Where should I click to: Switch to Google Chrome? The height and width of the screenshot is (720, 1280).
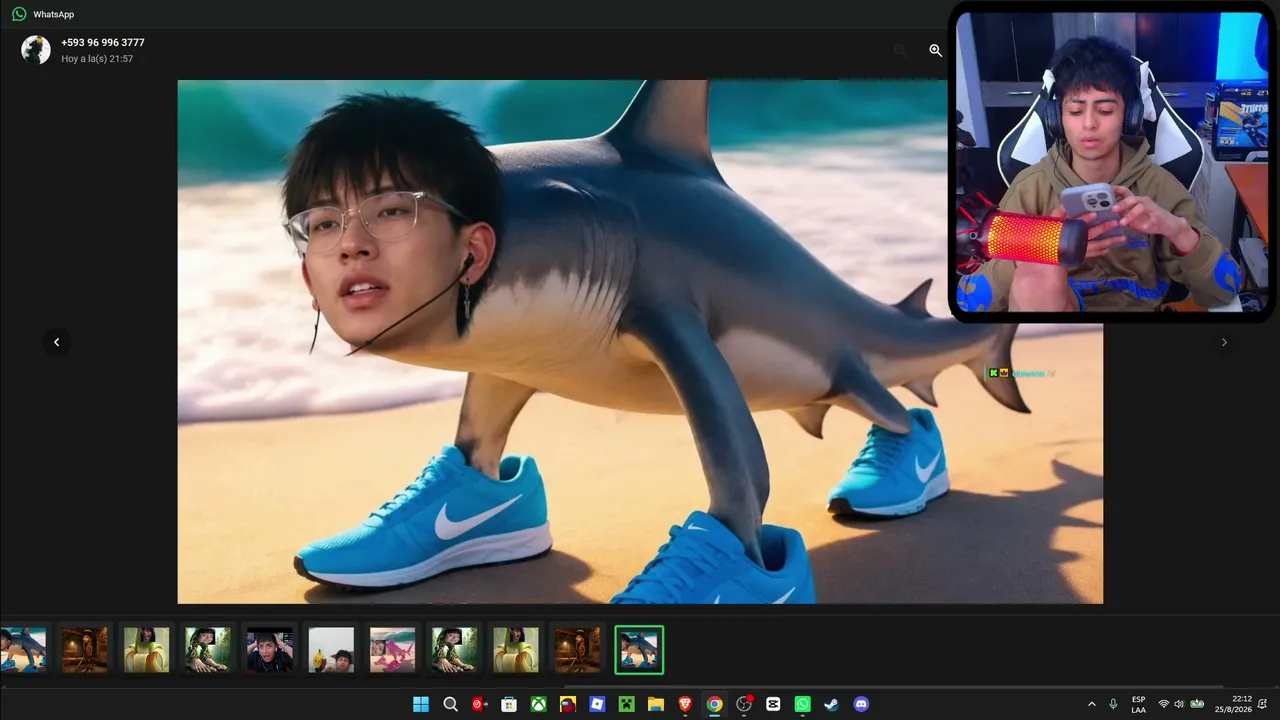pyautogui.click(x=714, y=704)
